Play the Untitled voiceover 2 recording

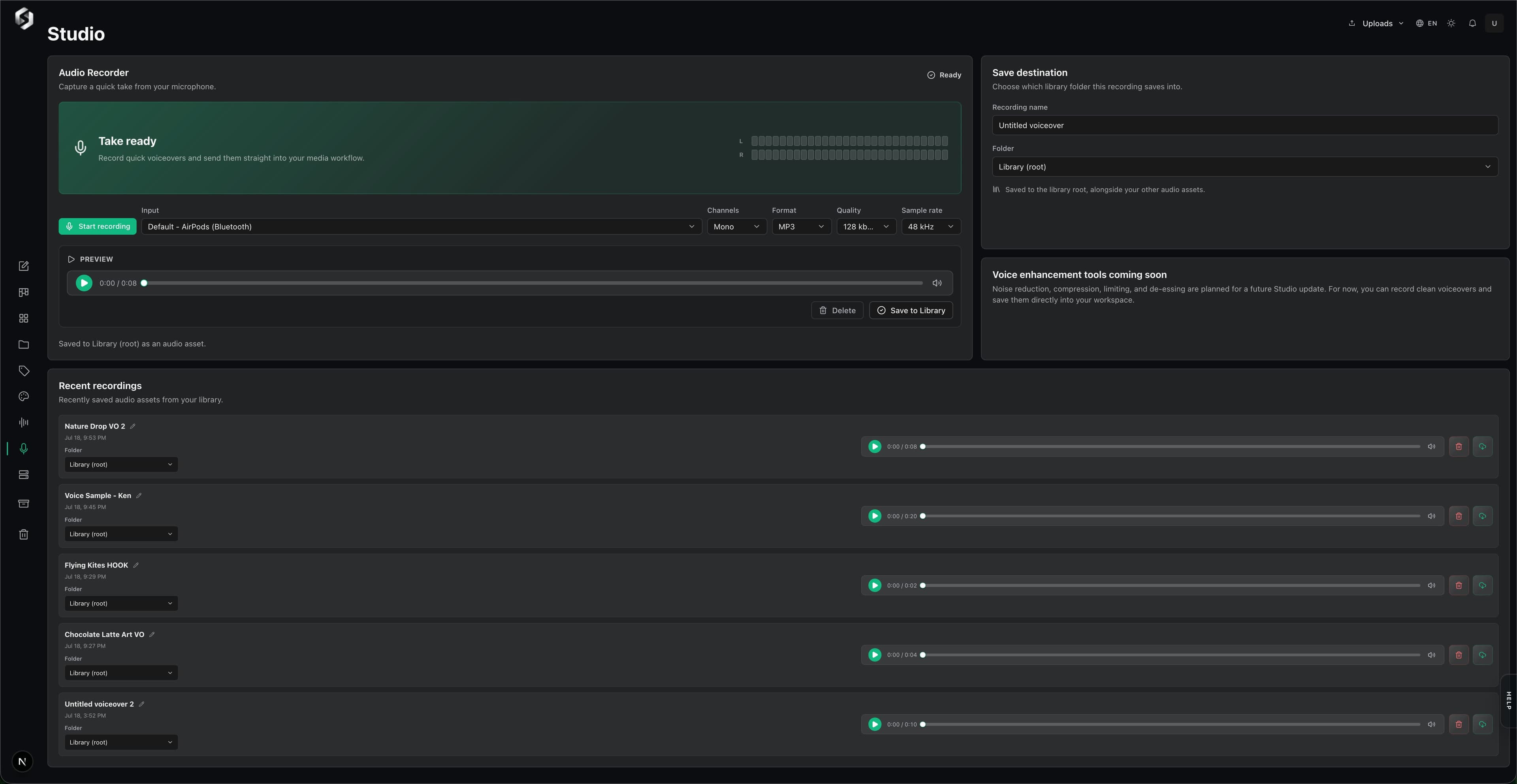pos(875,724)
